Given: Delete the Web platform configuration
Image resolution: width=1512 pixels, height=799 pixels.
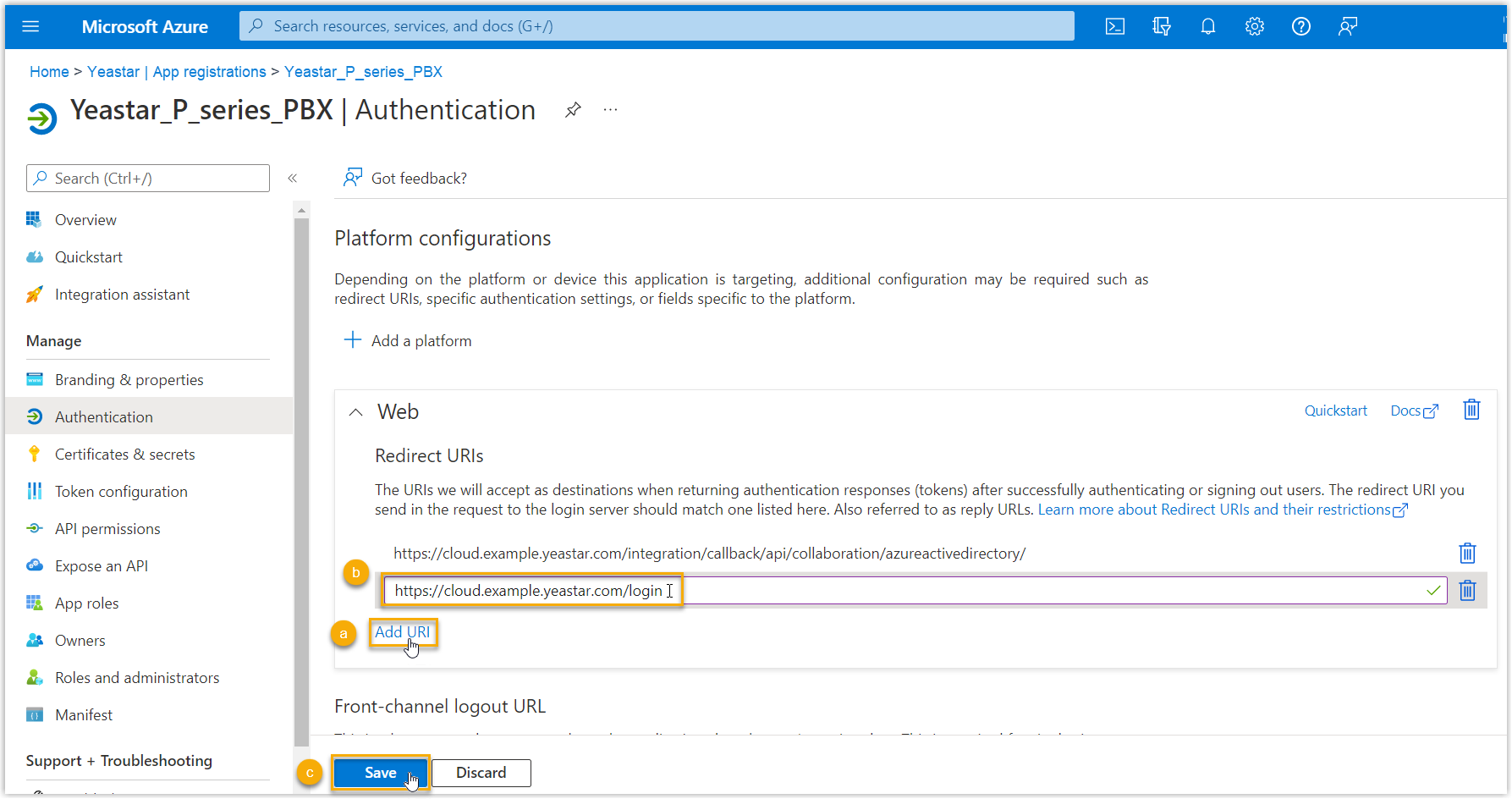Looking at the screenshot, I should pos(1471,411).
